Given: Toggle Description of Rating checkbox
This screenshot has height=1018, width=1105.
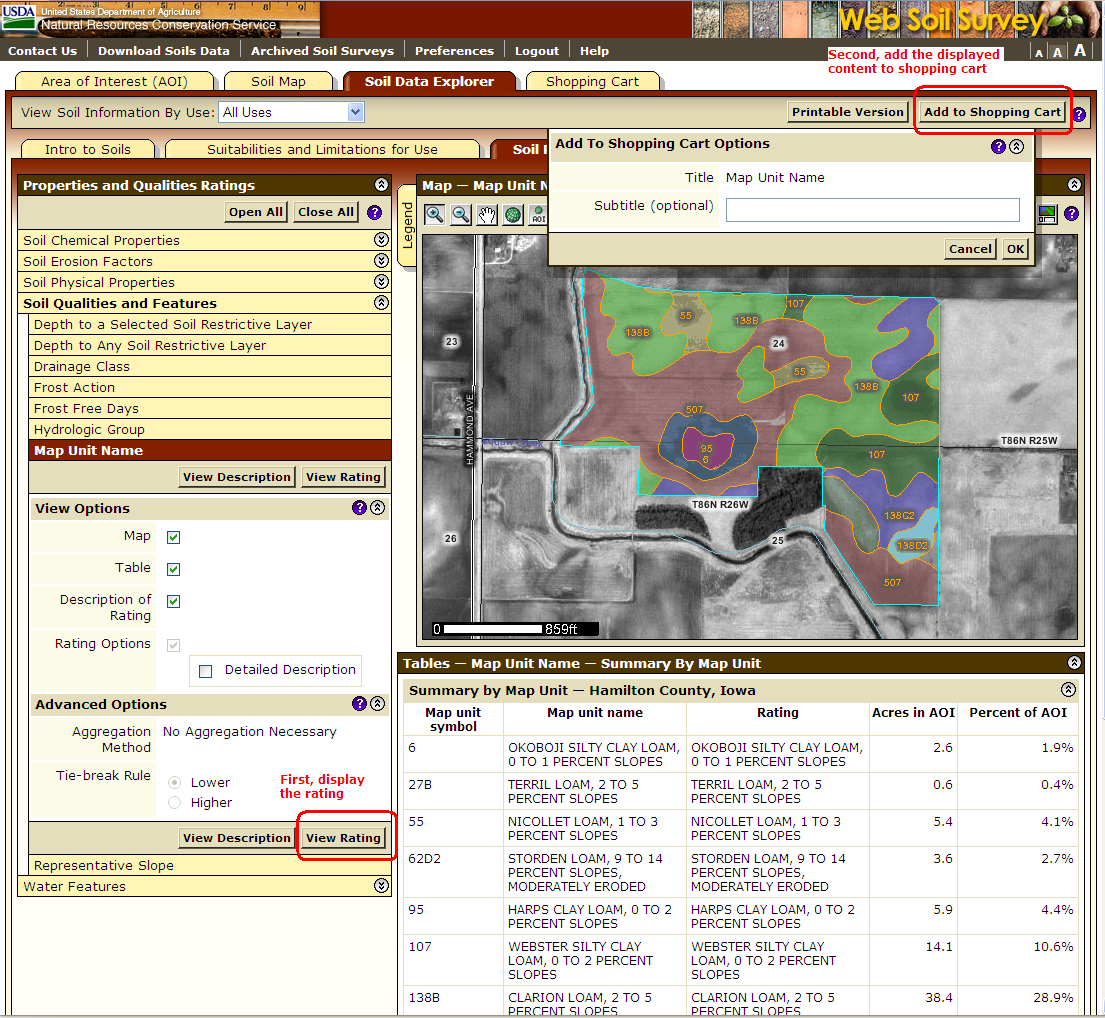Looking at the screenshot, I should click(x=173, y=601).
